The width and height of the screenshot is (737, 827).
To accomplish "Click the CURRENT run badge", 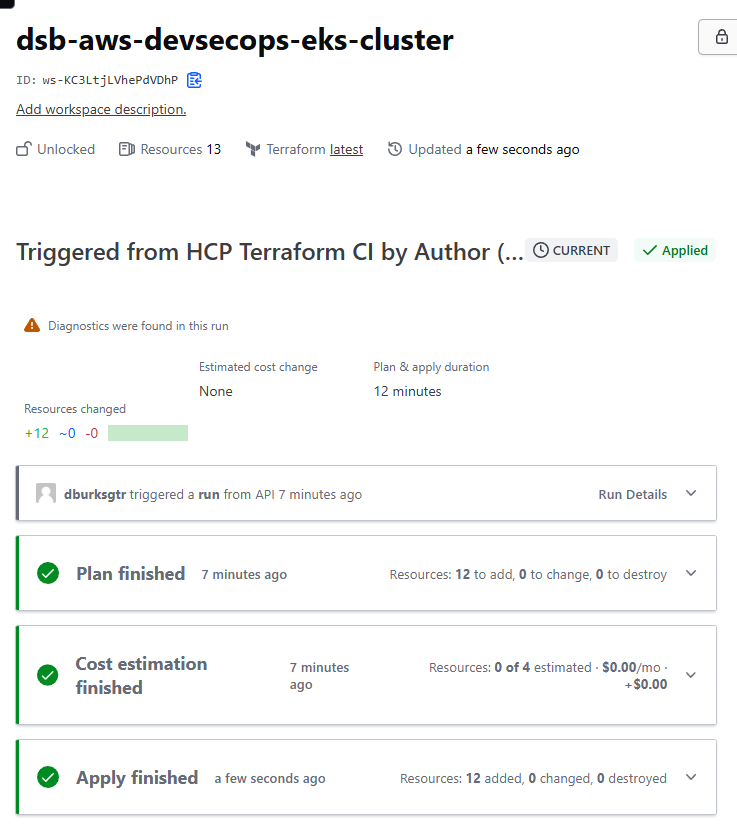I will 571,250.
